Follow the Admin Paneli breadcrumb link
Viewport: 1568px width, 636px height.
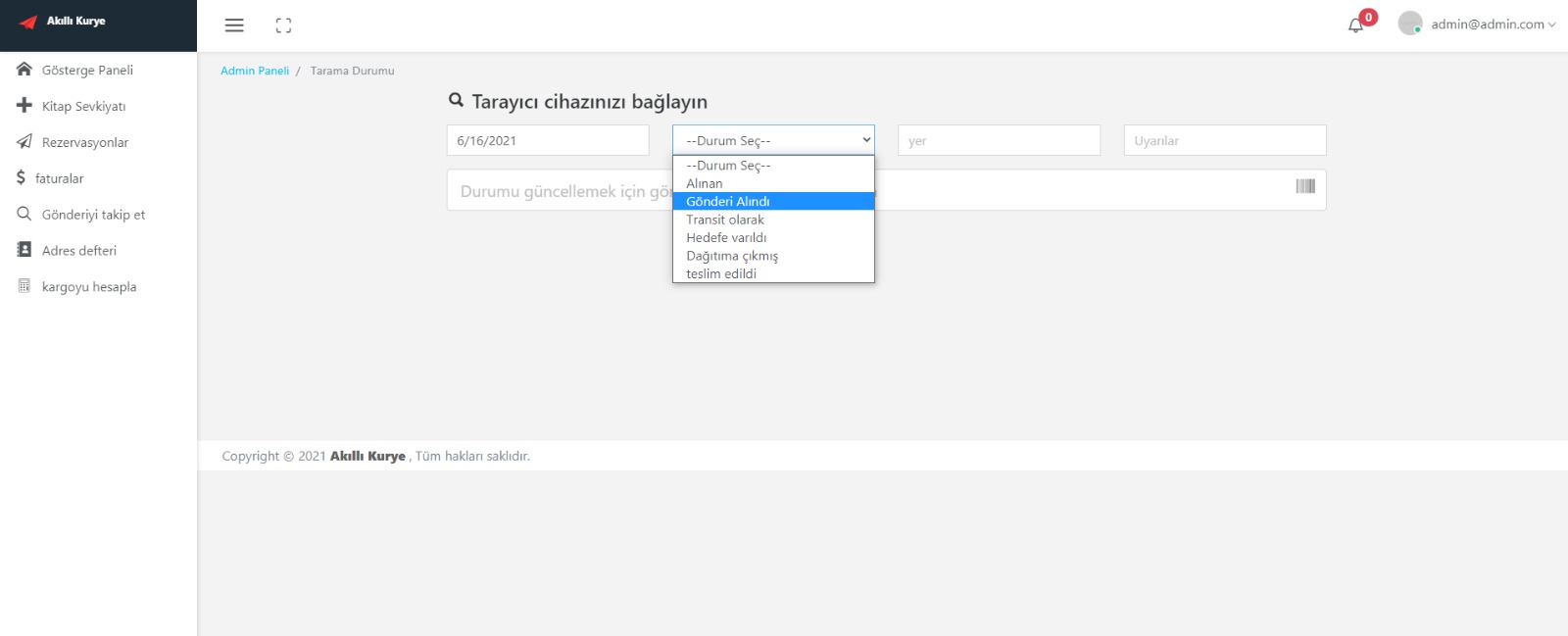255,71
